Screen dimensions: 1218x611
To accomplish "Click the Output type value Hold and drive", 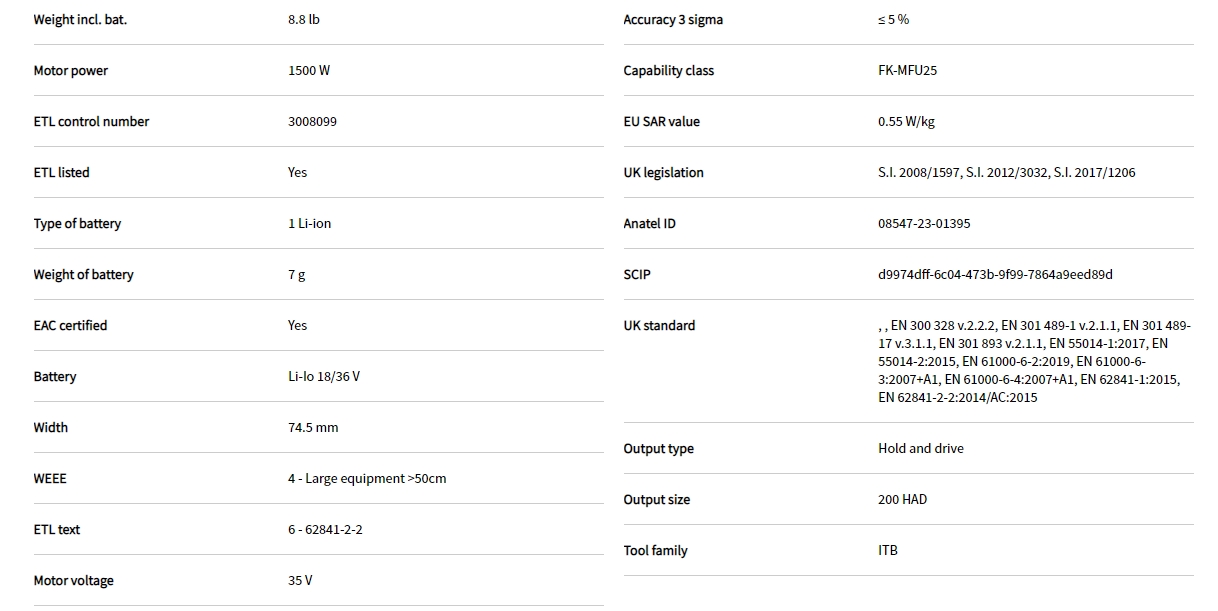I will pyautogui.click(x=920, y=449).
